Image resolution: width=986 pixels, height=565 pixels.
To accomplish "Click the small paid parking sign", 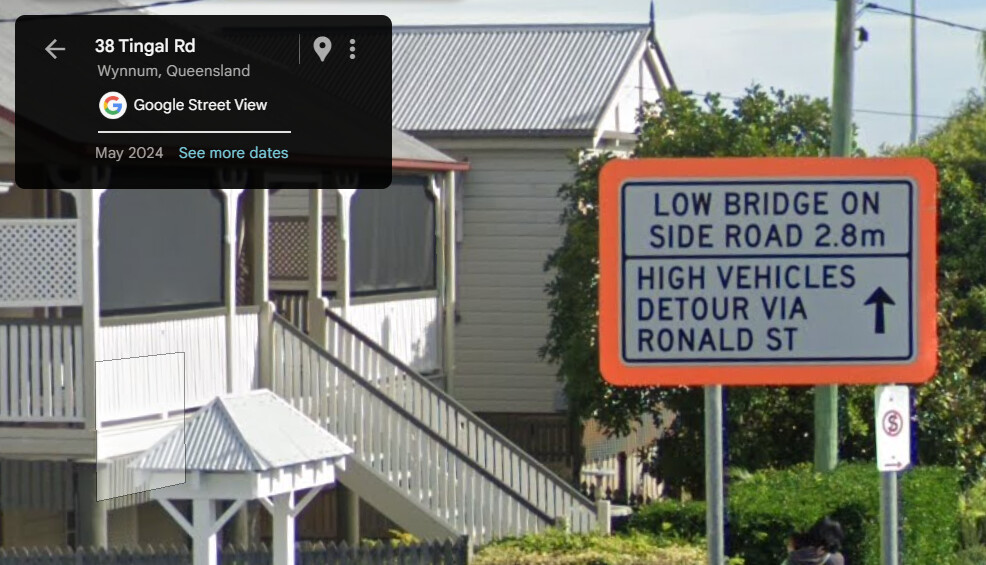I will (892, 428).
